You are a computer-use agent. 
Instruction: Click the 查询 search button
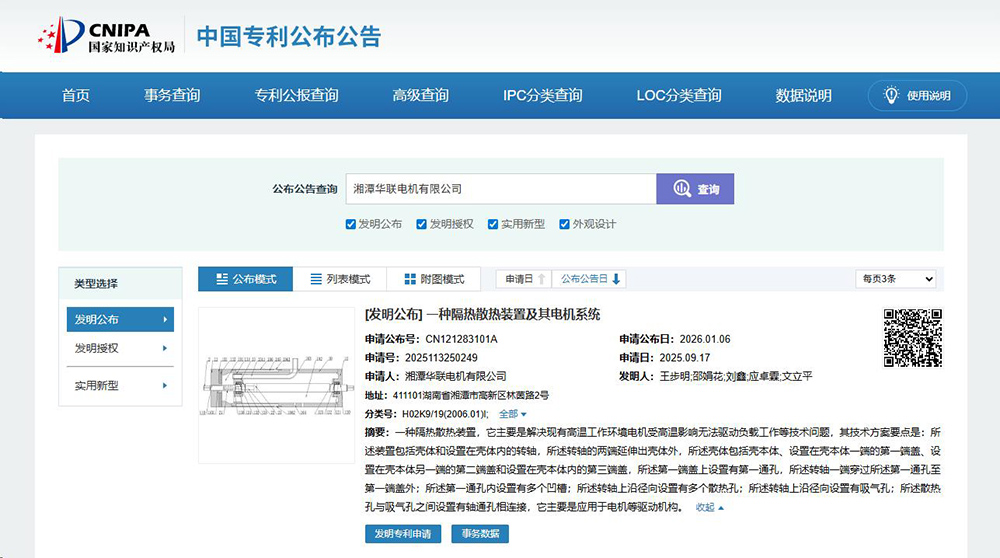click(x=696, y=188)
